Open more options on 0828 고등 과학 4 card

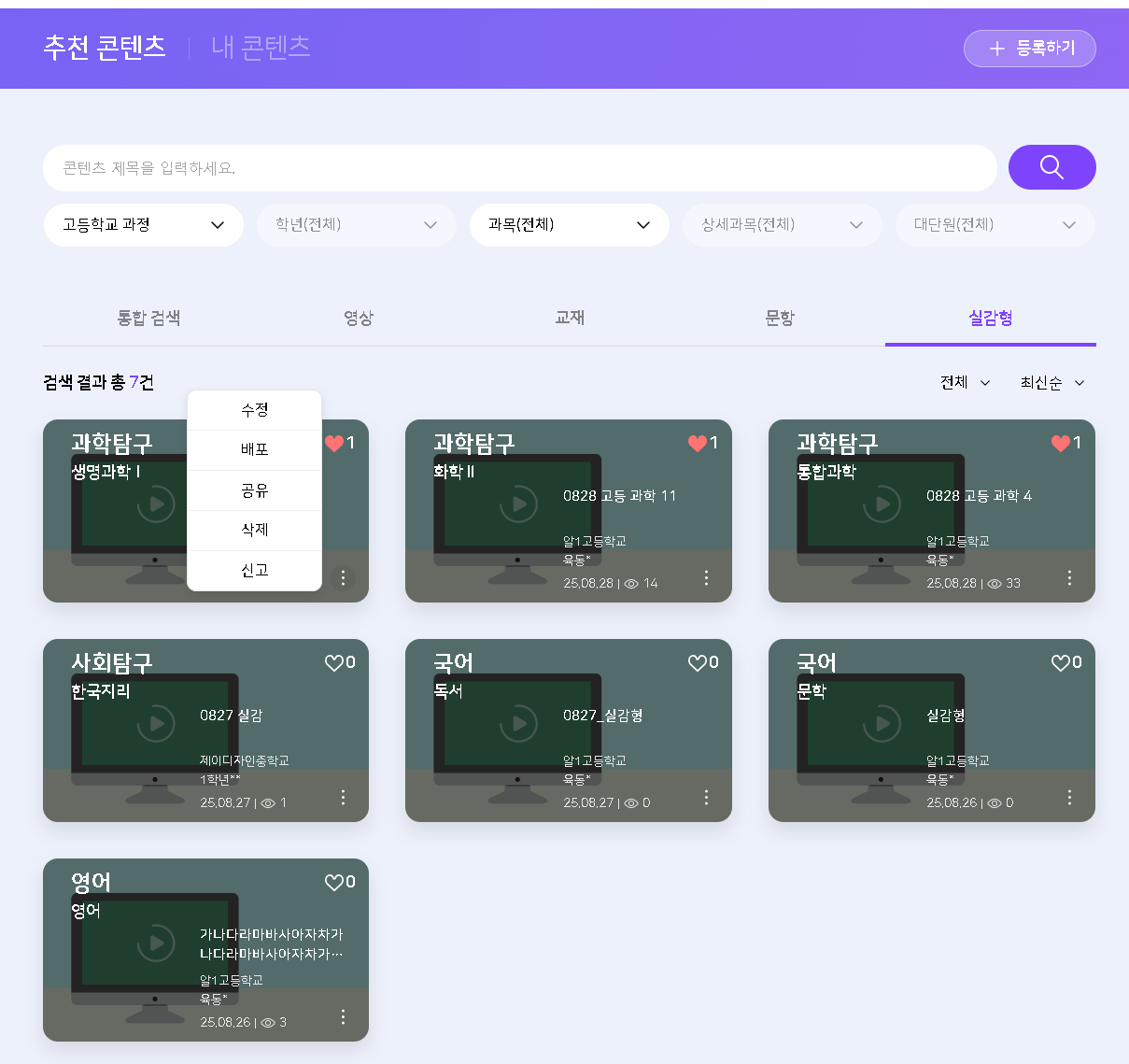pyautogui.click(x=1069, y=578)
